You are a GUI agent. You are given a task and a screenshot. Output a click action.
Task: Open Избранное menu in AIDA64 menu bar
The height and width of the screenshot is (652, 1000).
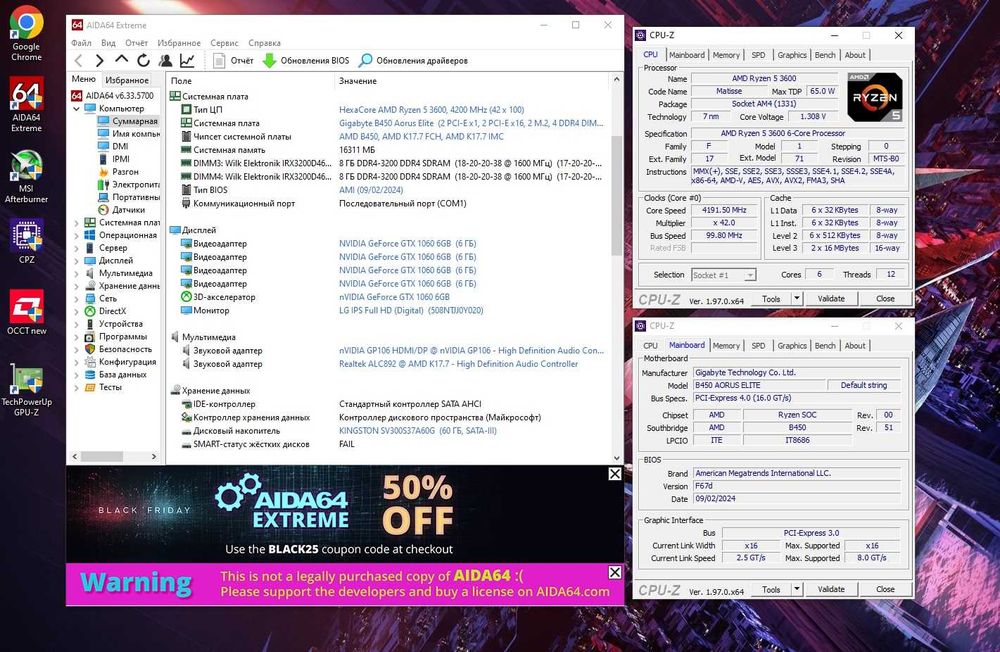[x=179, y=43]
